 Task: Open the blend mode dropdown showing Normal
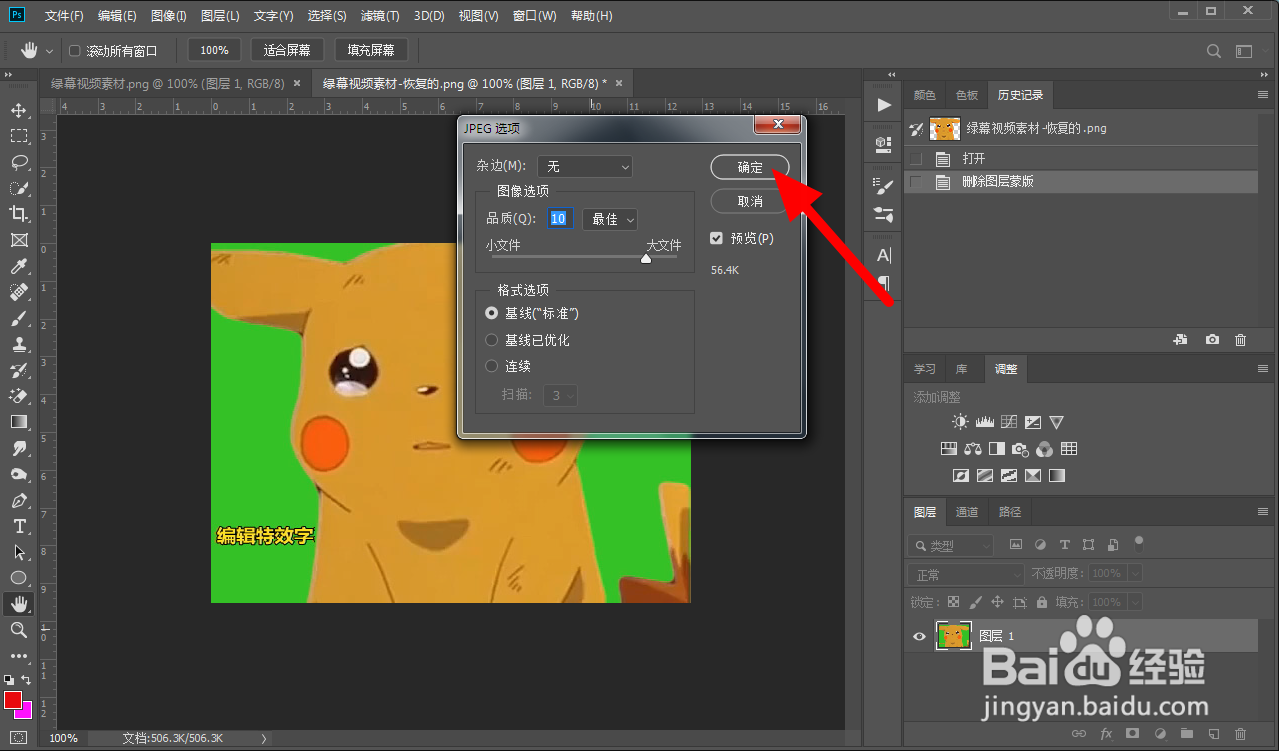pyautogui.click(x=966, y=574)
